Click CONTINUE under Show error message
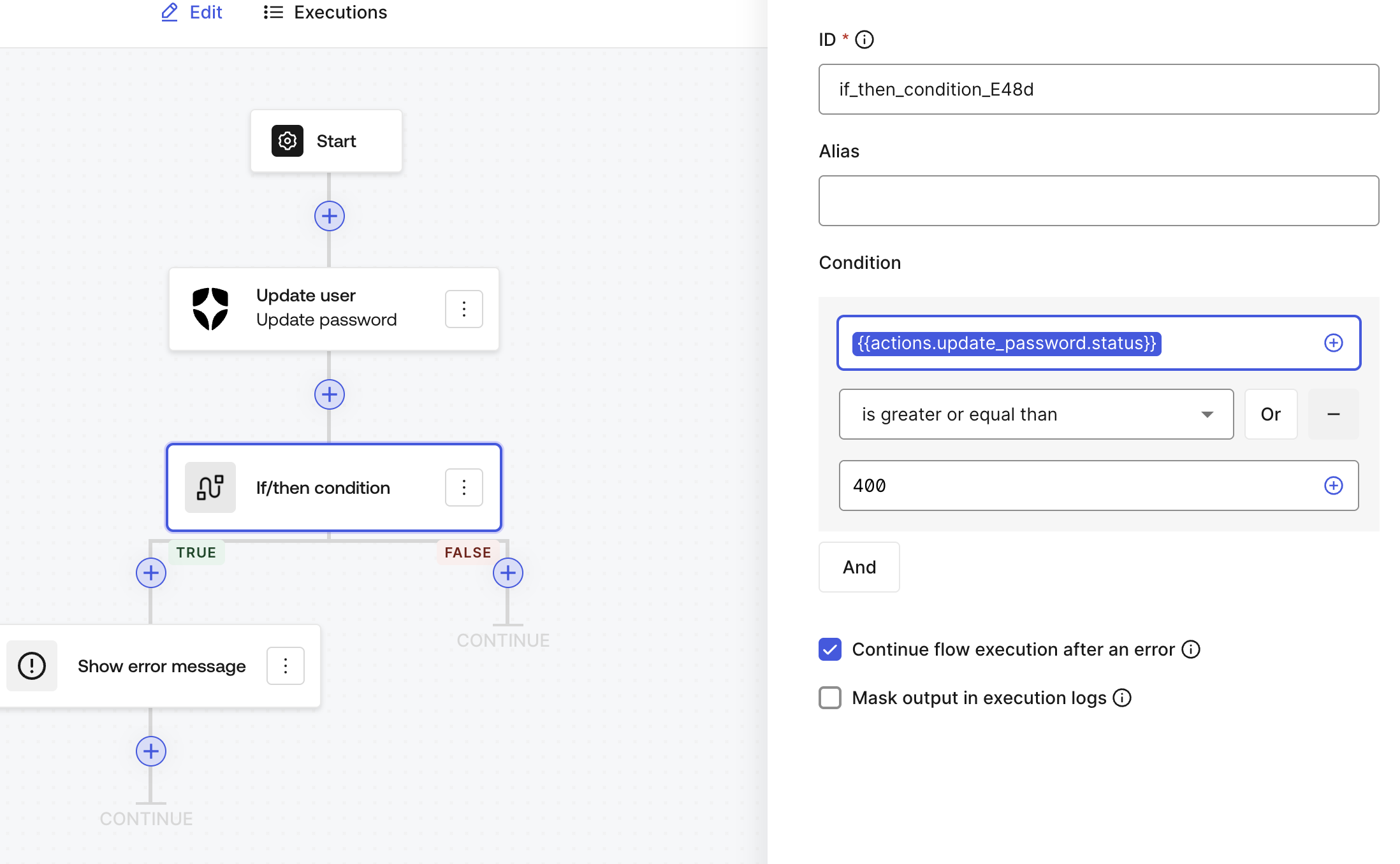 [x=146, y=819]
